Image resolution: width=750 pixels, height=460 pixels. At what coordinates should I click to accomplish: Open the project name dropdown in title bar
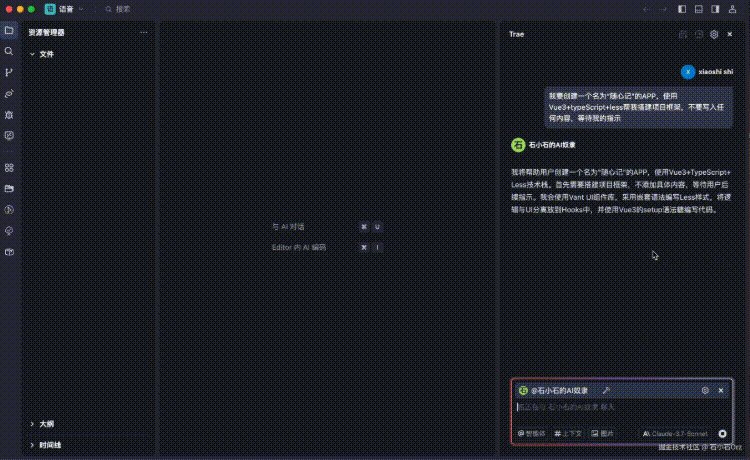65,9
